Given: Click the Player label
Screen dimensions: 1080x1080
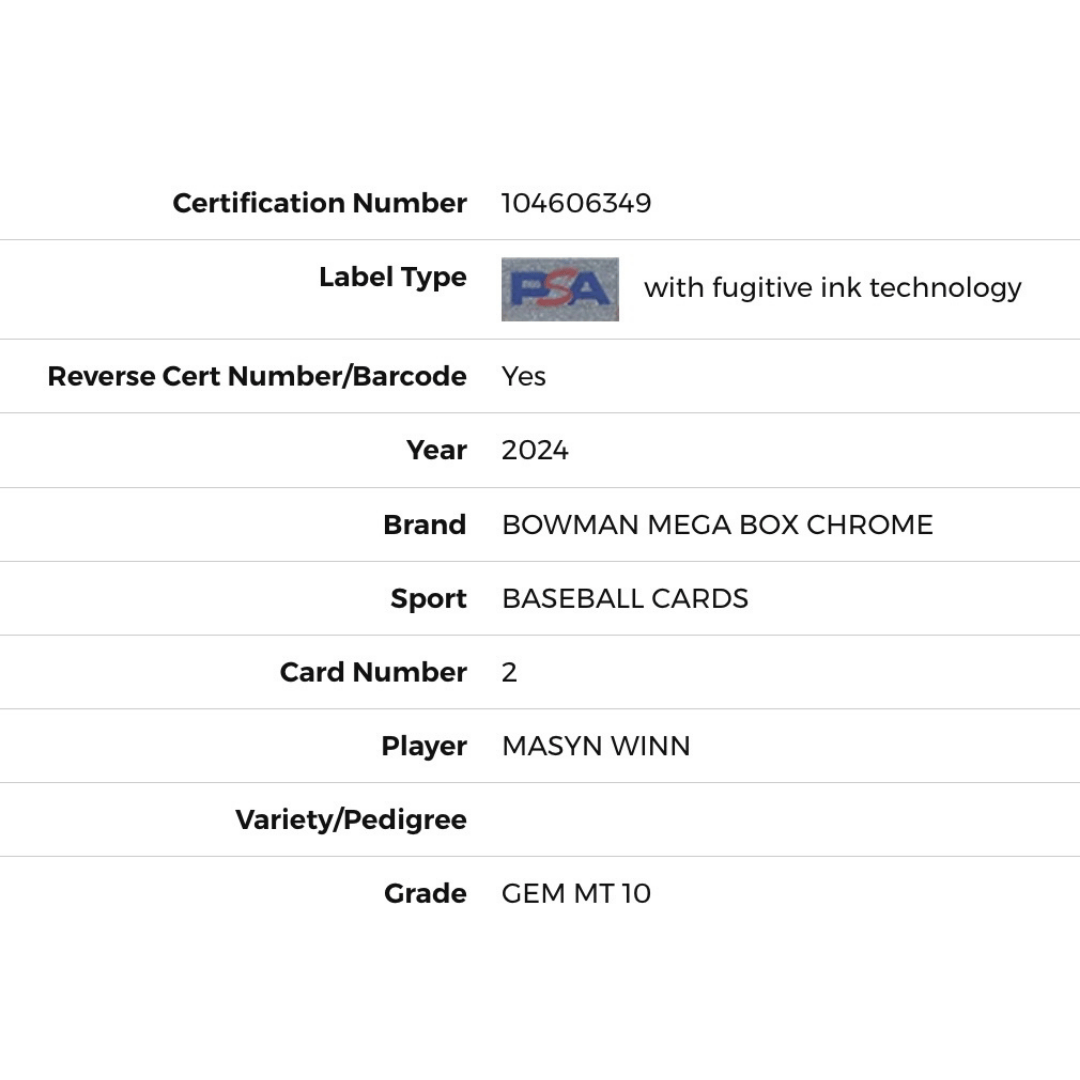Looking at the screenshot, I should point(424,747).
